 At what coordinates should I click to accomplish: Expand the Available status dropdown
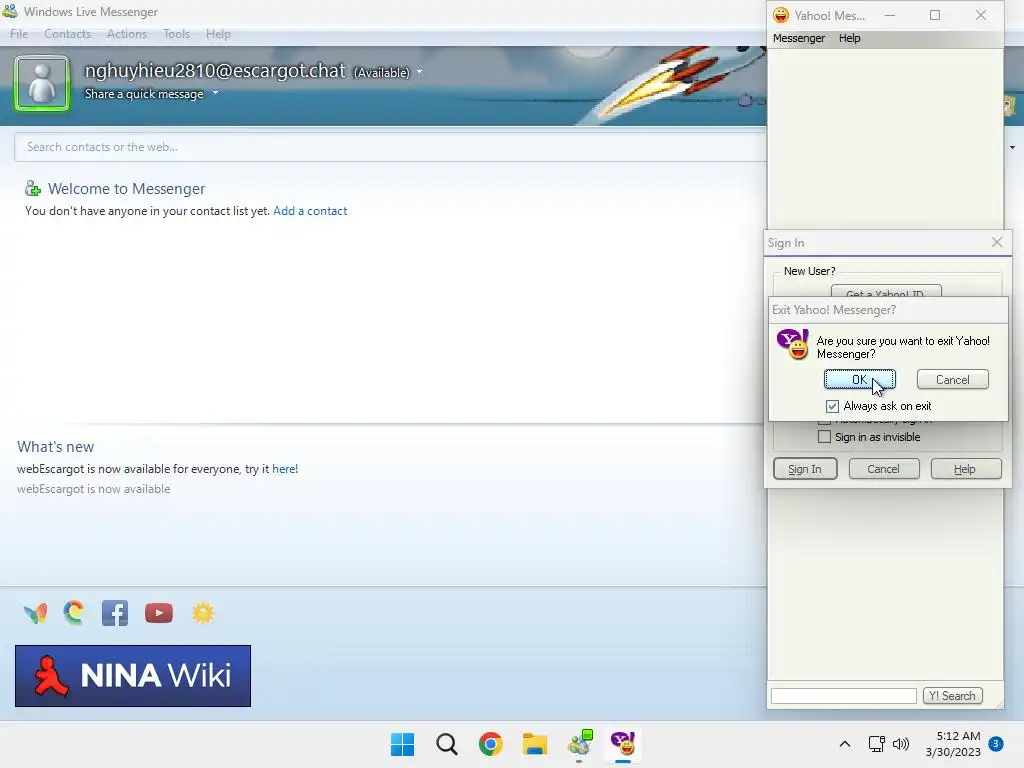419,72
